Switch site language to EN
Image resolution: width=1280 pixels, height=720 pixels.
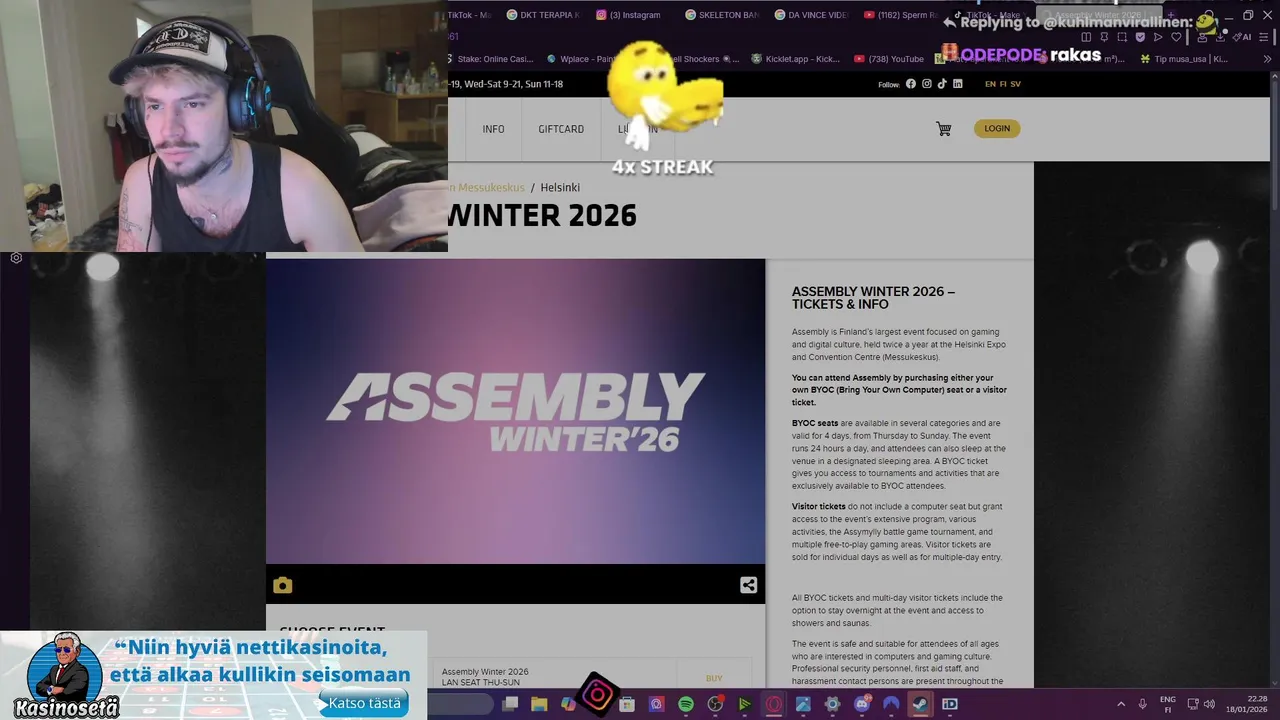(x=990, y=84)
